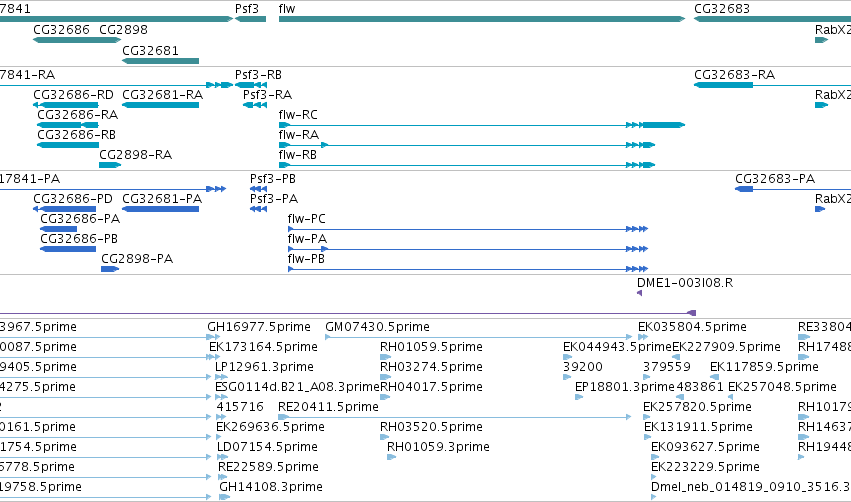Click the CG32681-PA protein label

(x=162, y=199)
